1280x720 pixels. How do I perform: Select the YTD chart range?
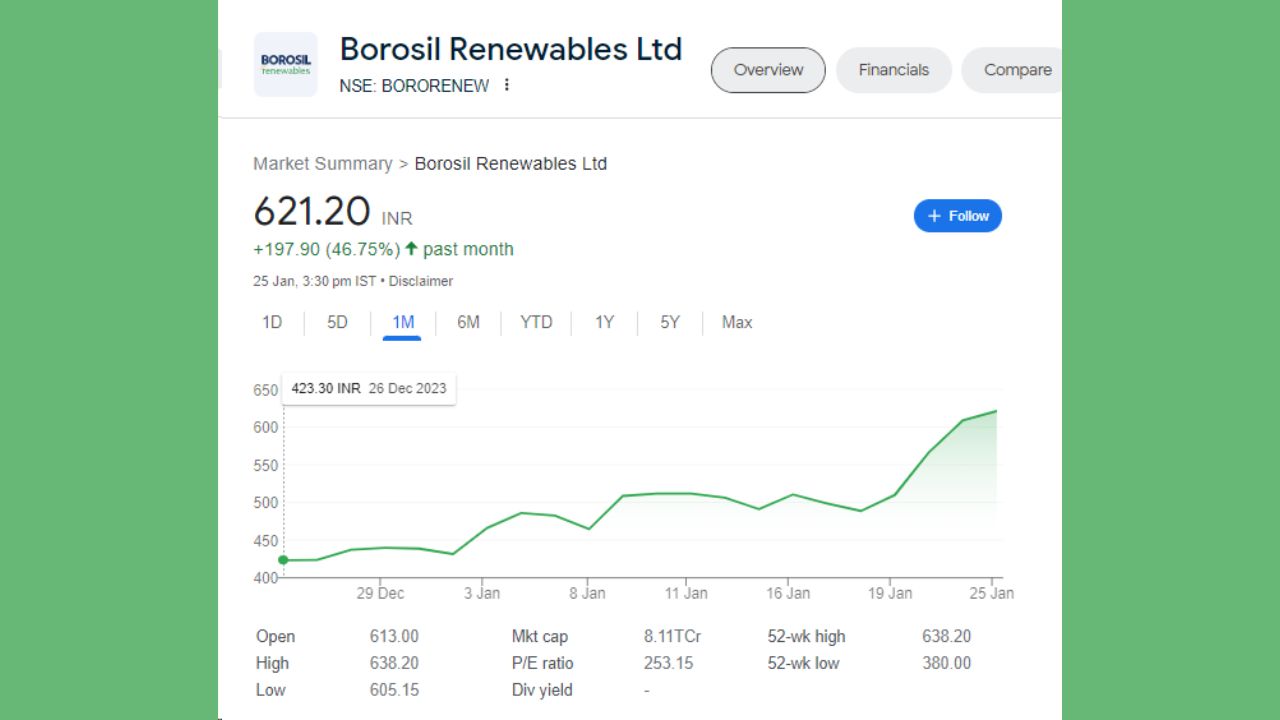pos(536,322)
